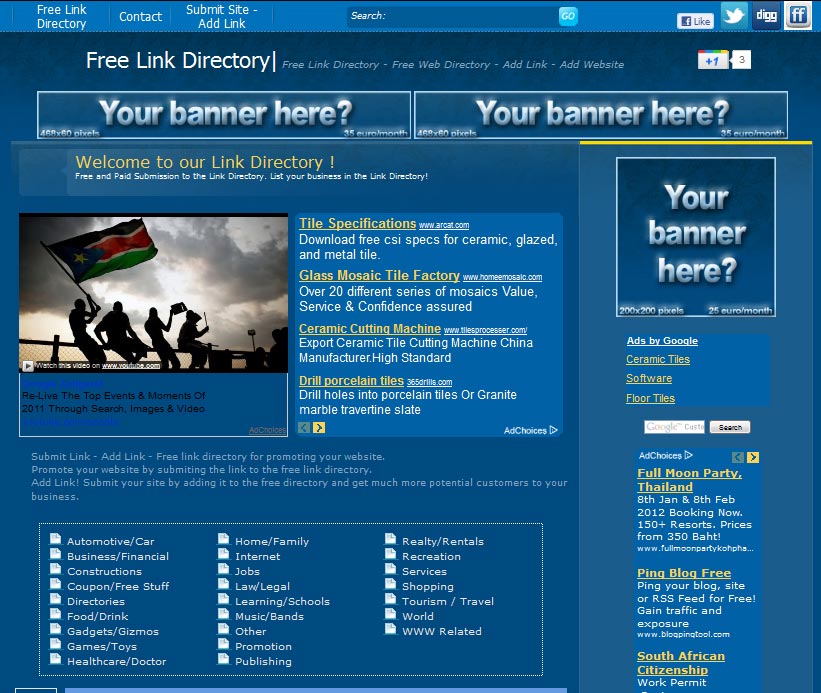Click page icon beside Internet category
The height and width of the screenshot is (693, 821).
(x=224, y=554)
